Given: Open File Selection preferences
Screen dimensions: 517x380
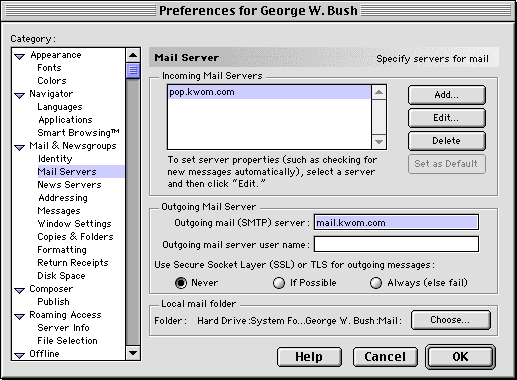Looking at the screenshot, I should point(67,341).
